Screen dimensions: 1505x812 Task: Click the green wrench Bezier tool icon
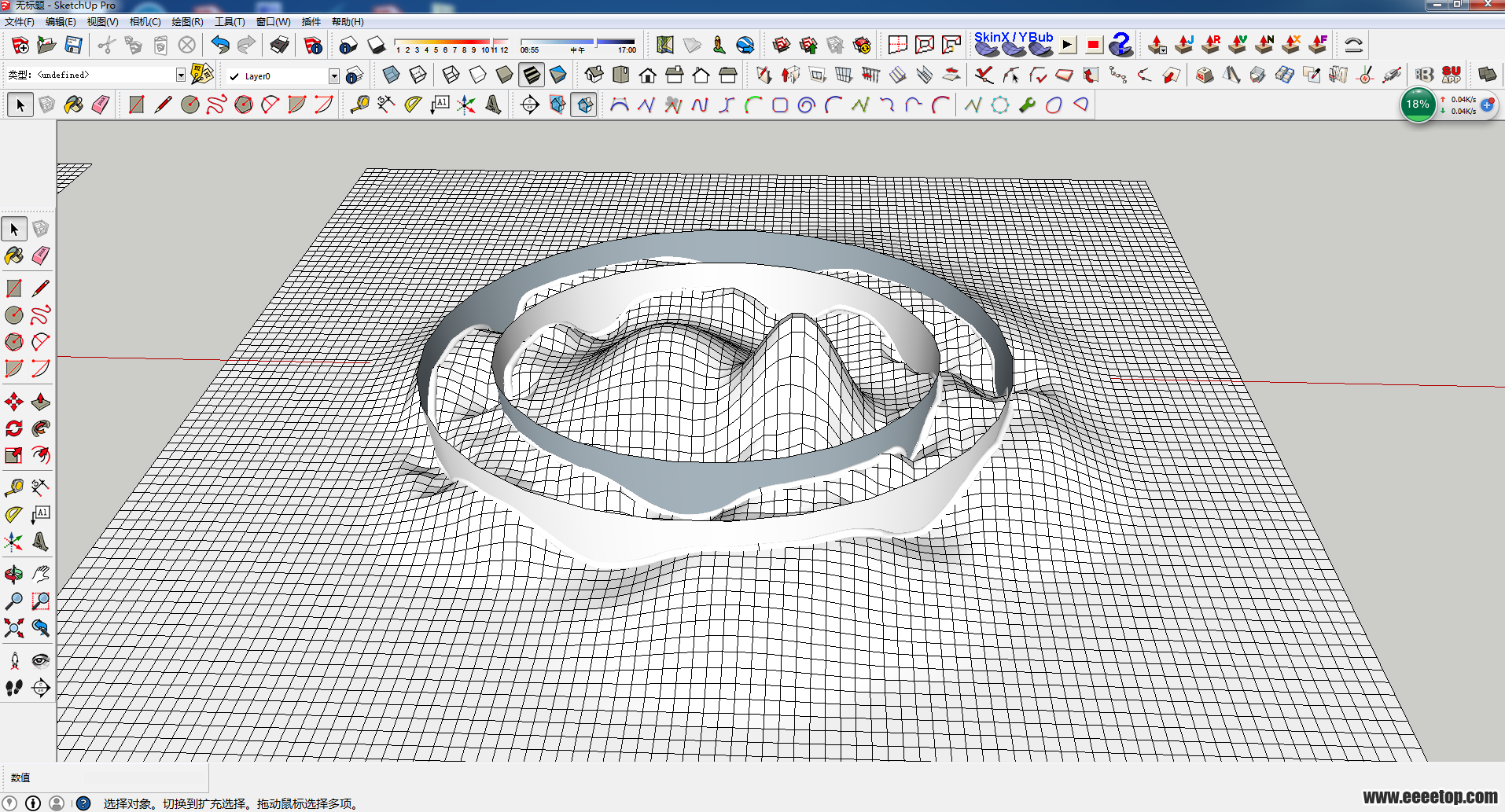pyautogui.click(x=1027, y=105)
